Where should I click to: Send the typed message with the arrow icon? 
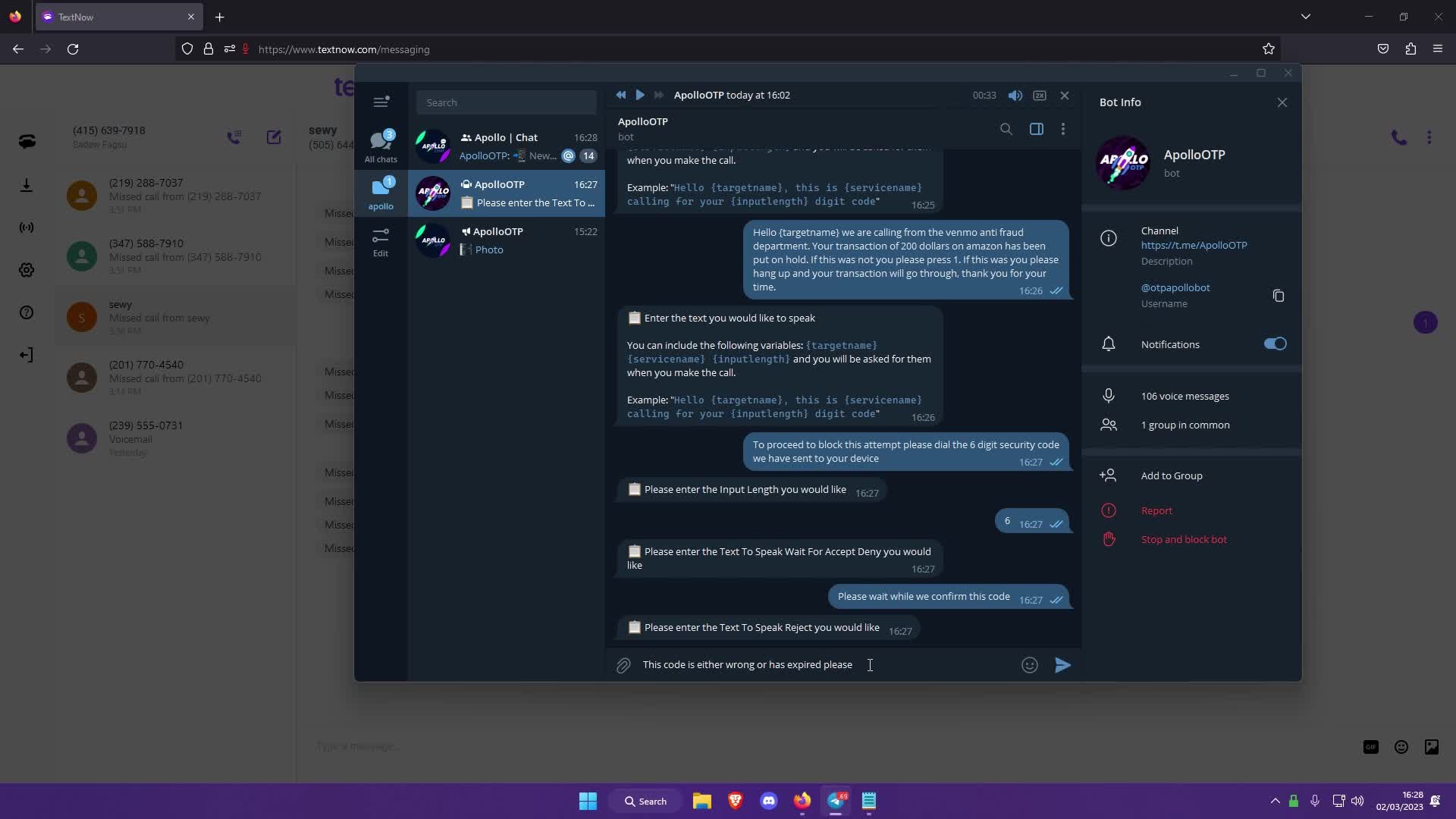pos(1062,665)
